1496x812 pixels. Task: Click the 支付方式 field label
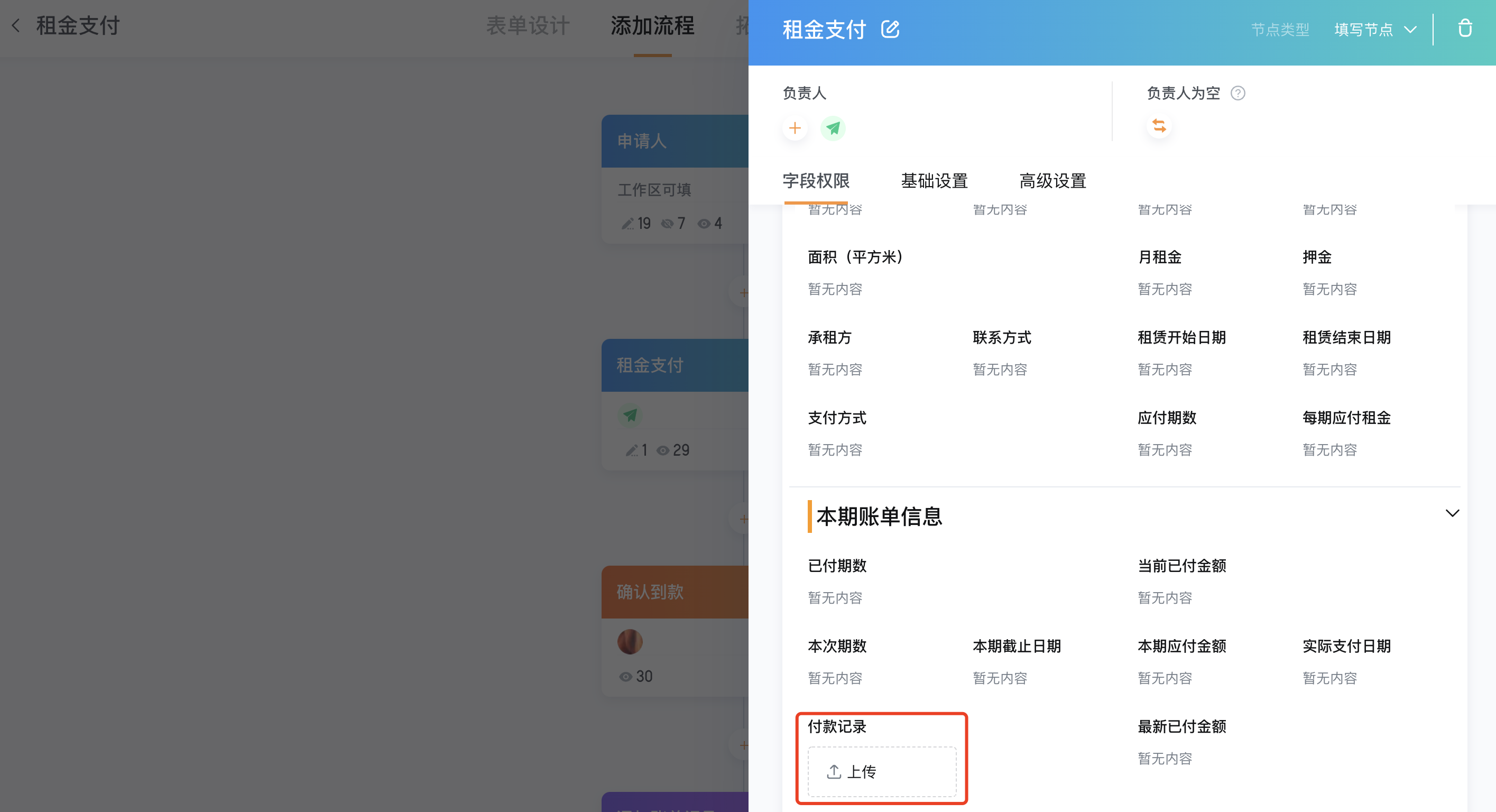(x=837, y=418)
